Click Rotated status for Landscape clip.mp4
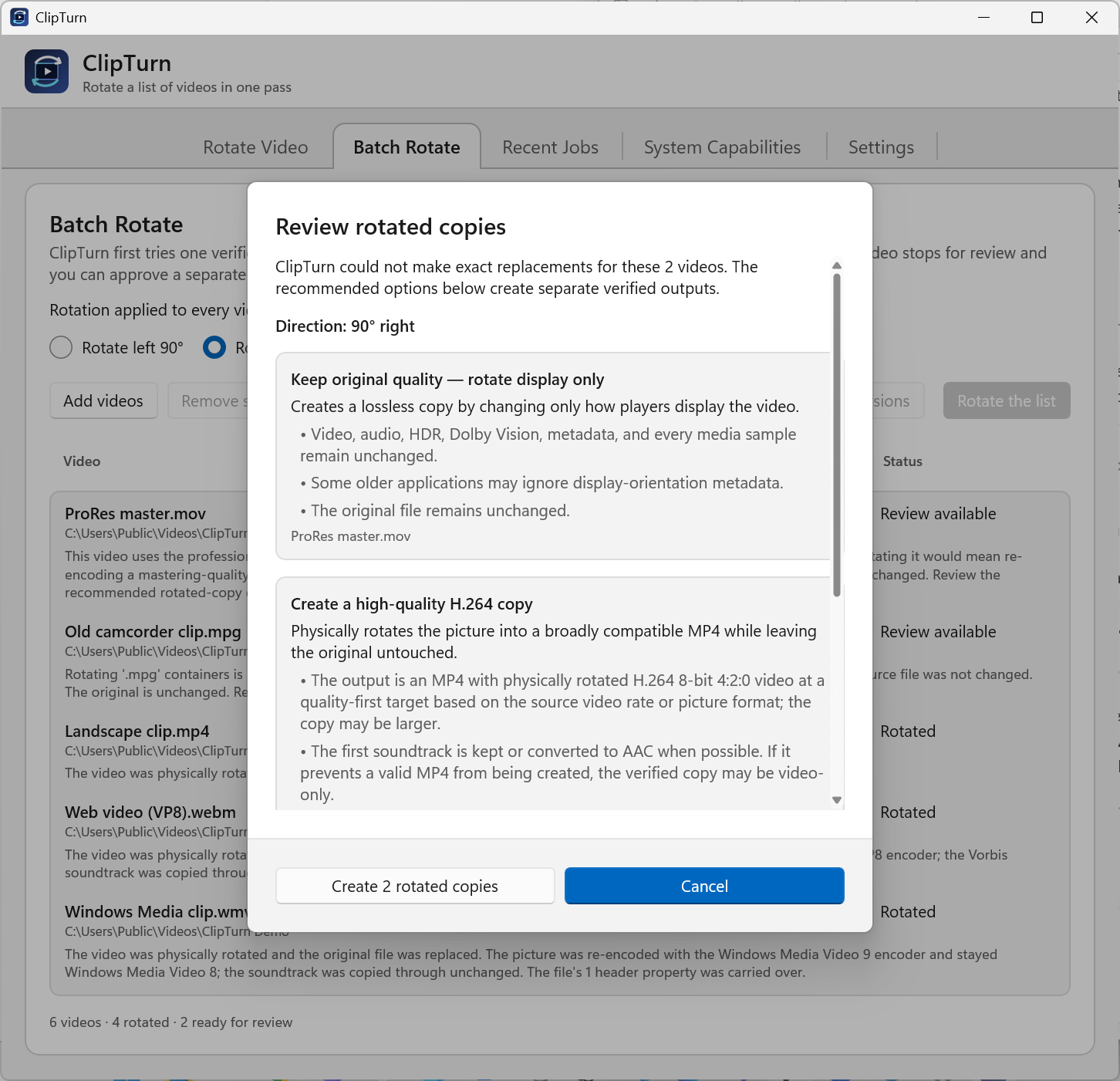 coord(908,731)
